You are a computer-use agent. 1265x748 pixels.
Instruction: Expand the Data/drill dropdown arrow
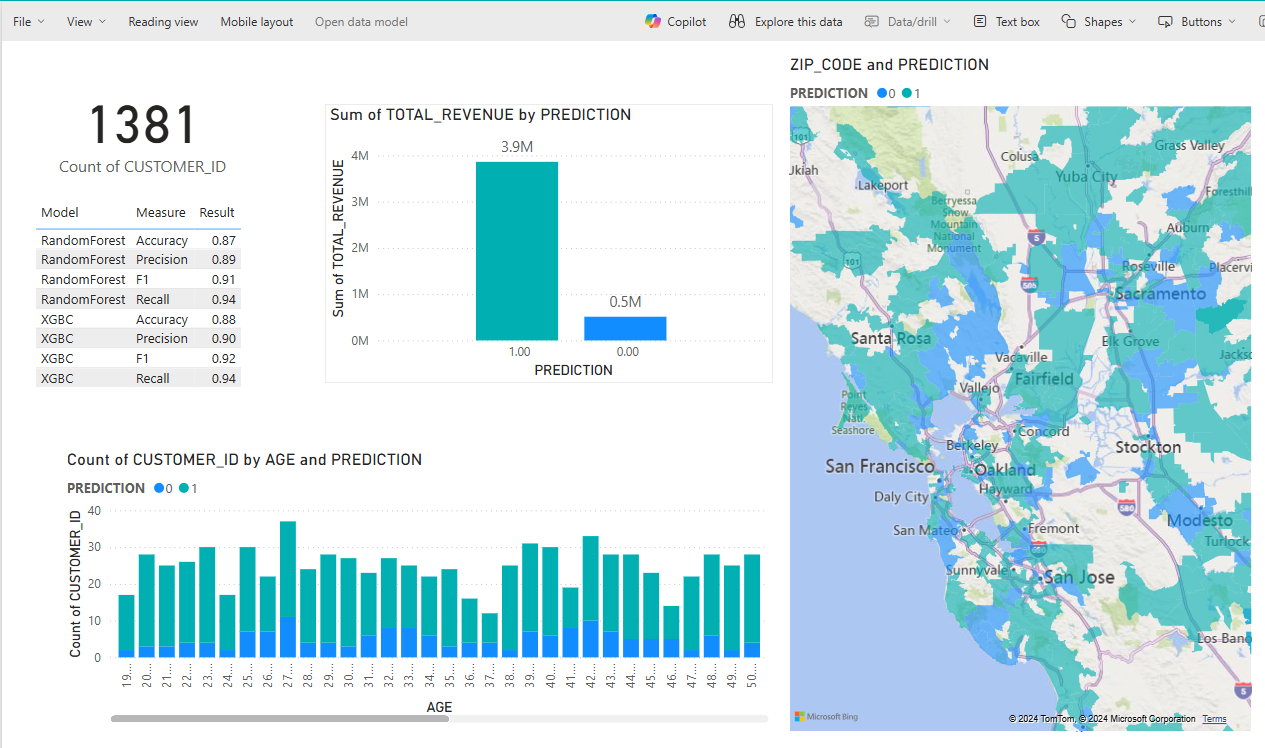tap(947, 21)
